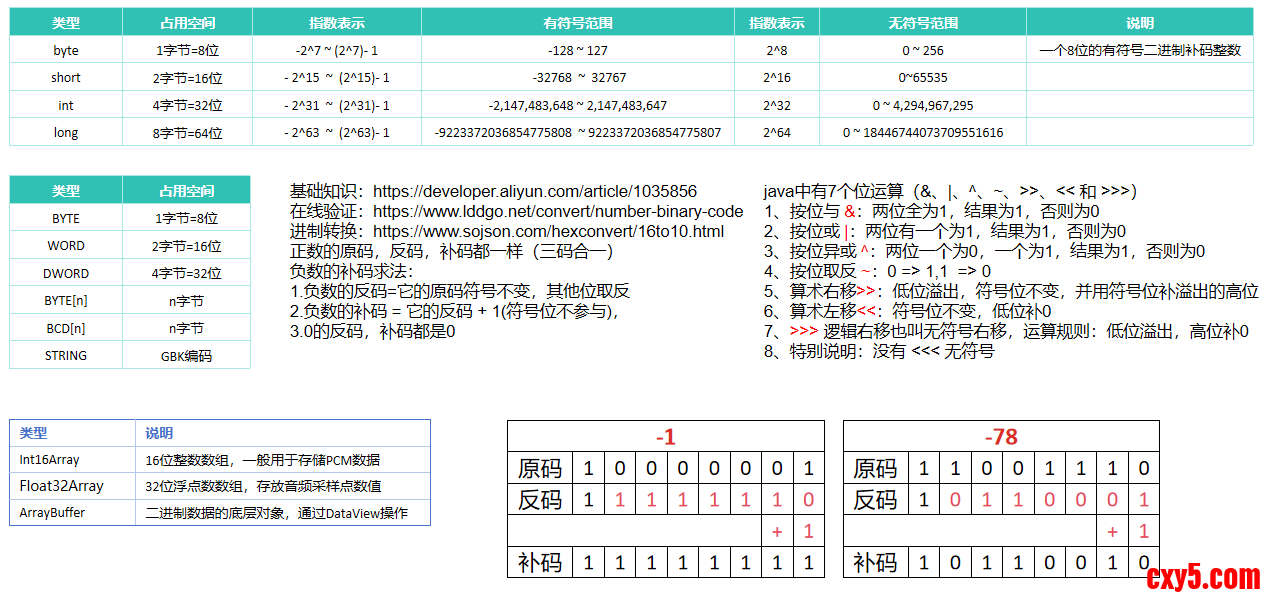Select the DWORD cell
This screenshot has width=1265, height=597.
point(66,273)
